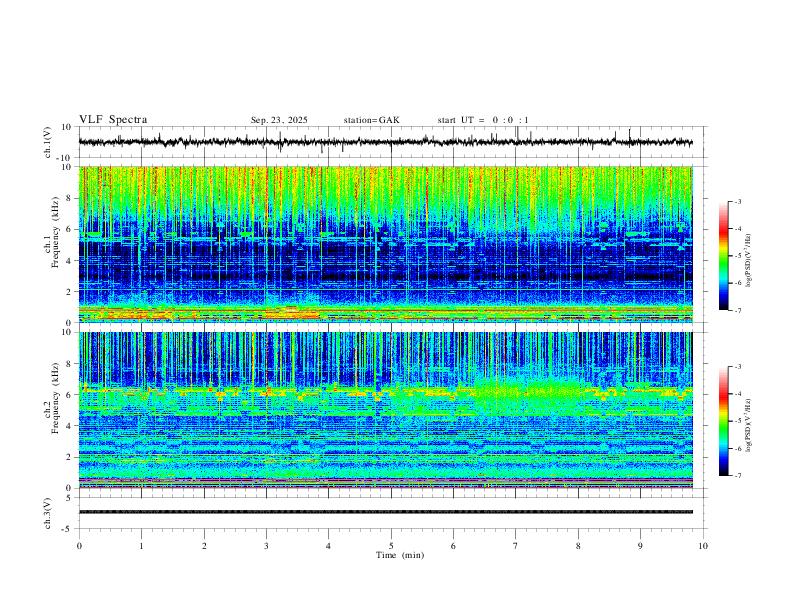The height and width of the screenshot is (612, 792).
Task: Click the 'station=GAK' label
Action: 371,120
